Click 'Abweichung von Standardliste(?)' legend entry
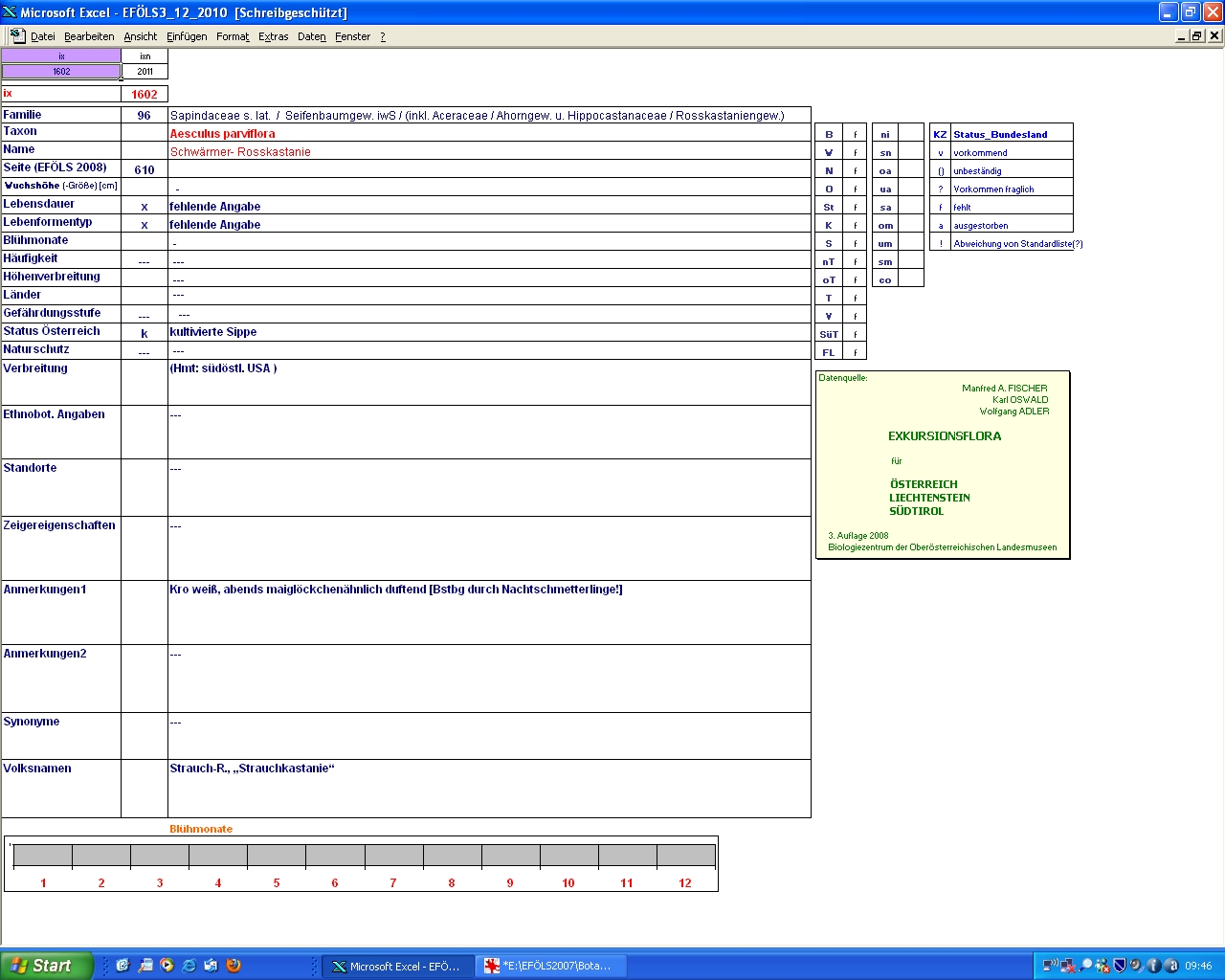1225x980 pixels. coord(1018,244)
